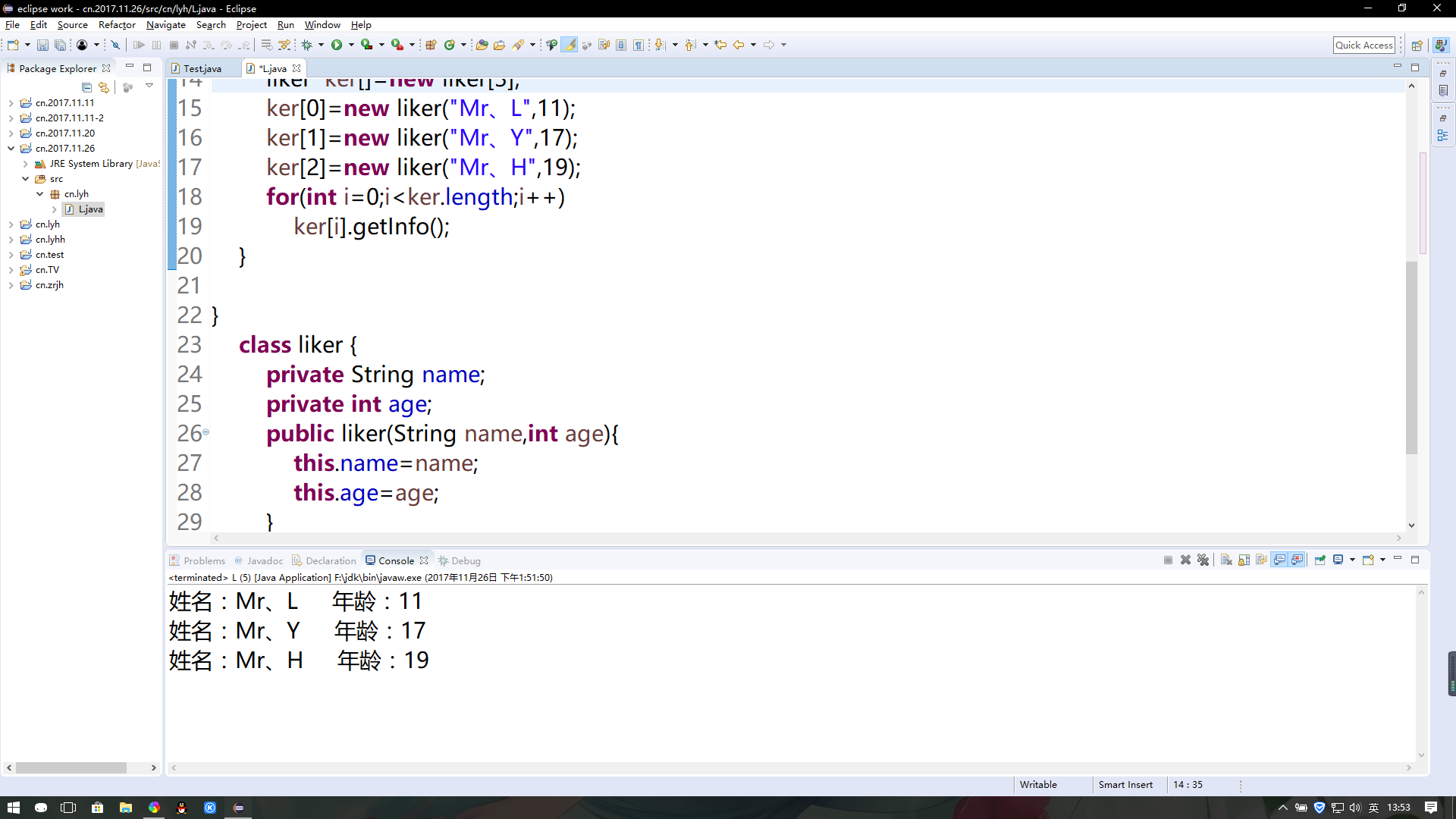The height and width of the screenshot is (819, 1456).
Task: Open the Run button dropdown arrow
Action: click(351, 45)
